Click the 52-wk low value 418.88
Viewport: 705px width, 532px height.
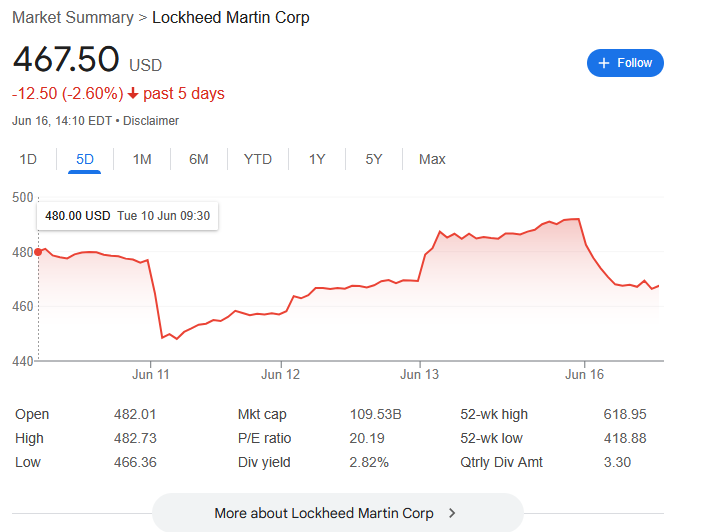(x=625, y=438)
